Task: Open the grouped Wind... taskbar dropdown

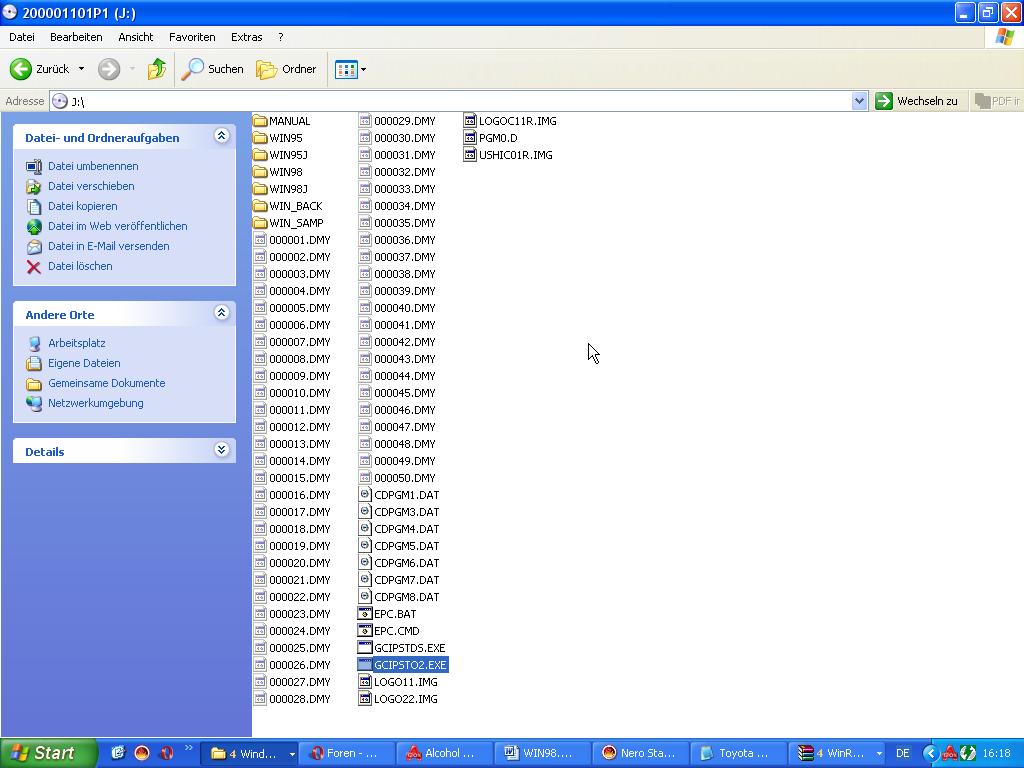Action: (292, 754)
